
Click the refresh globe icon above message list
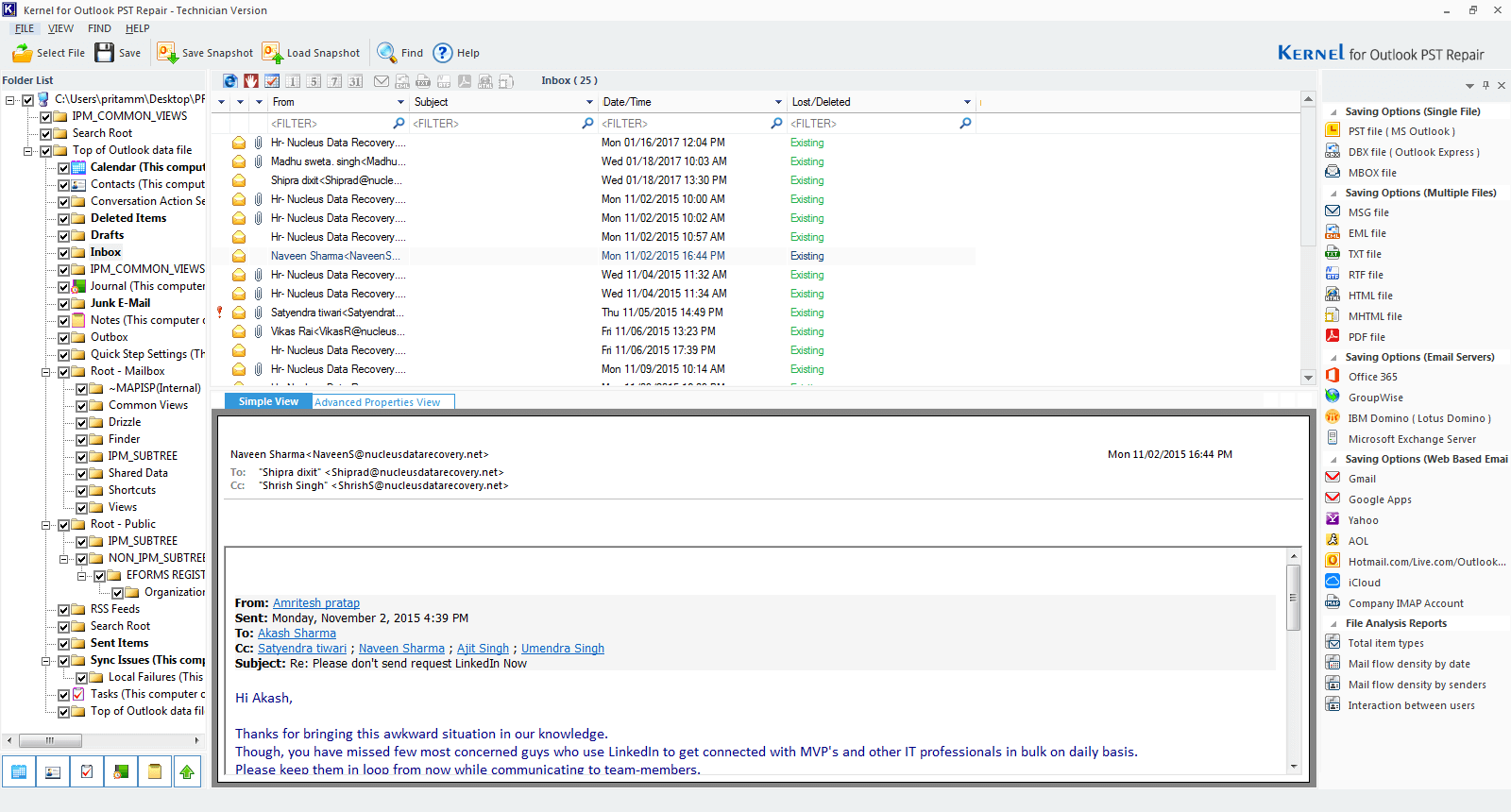[230, 81]
